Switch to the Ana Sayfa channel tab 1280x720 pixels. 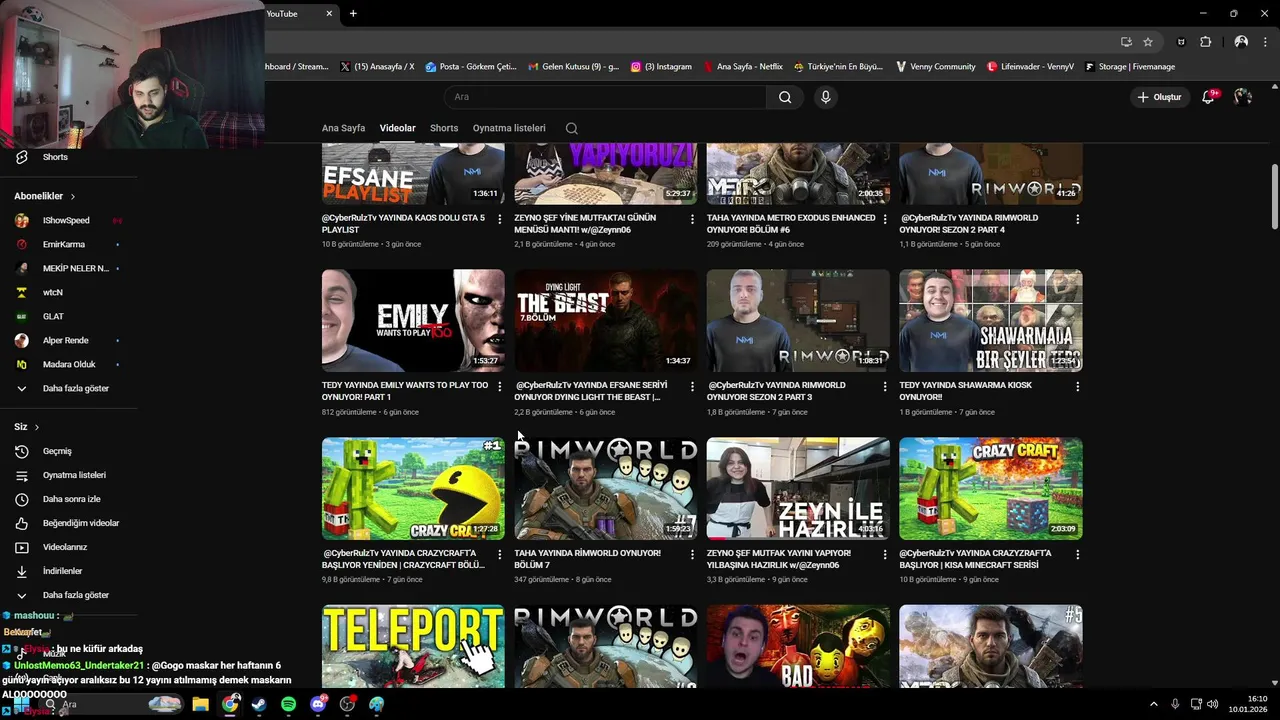point(343,128)
